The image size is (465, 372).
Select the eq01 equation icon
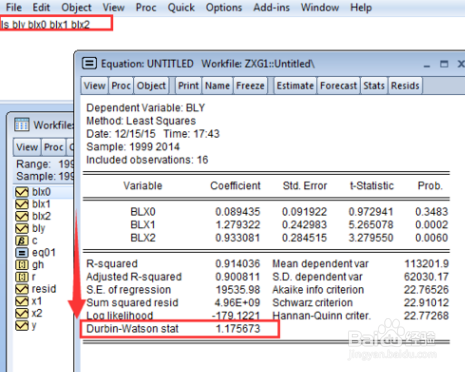coord(22,253)
